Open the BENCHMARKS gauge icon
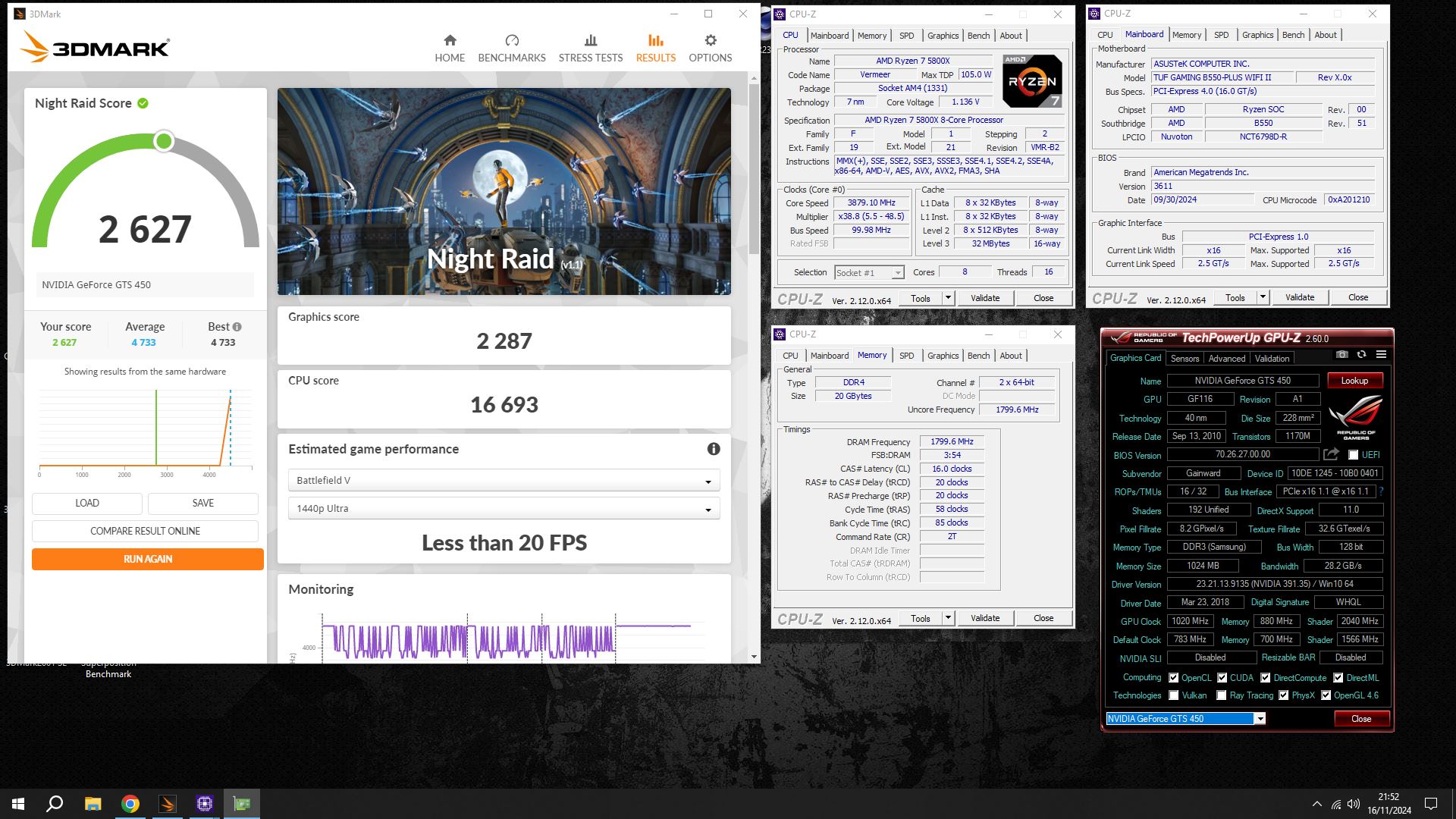 [x=512, y=40]
